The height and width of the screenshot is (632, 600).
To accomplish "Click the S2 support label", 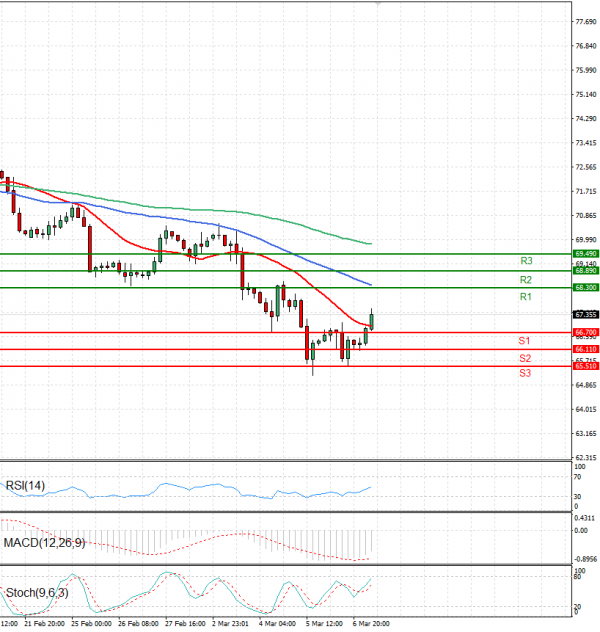I will click(x=525, y=358).
